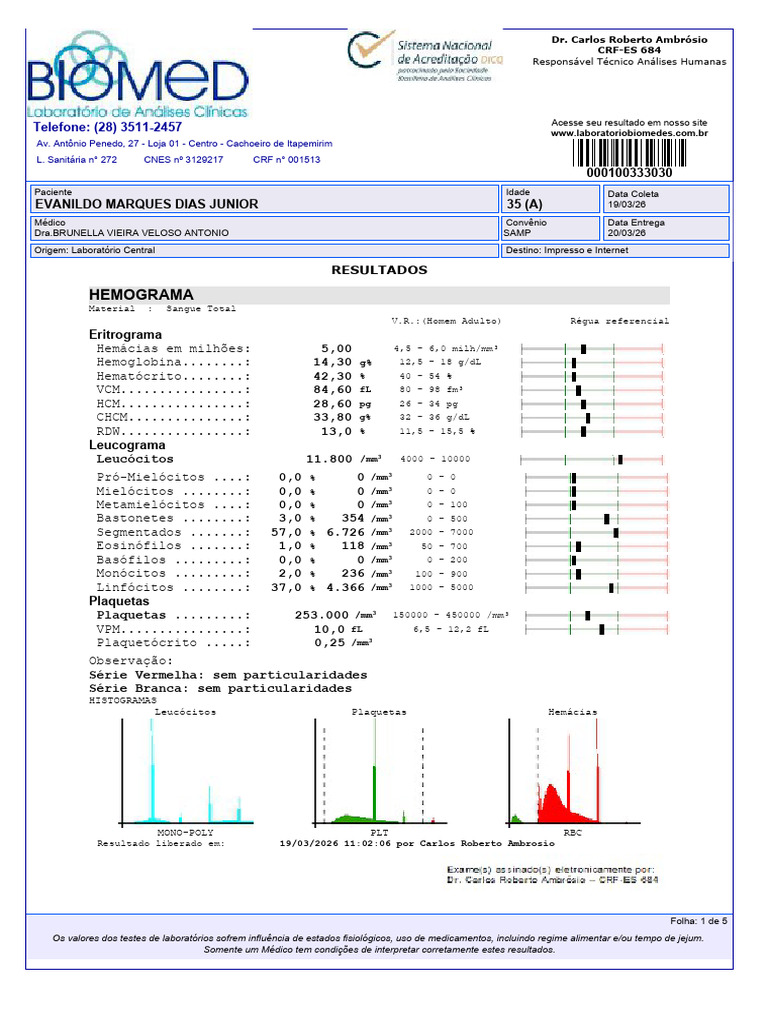
Task: Click the Hemoglobina reference ruler marker
Action: pyautogui.click(x=574, y=362)
